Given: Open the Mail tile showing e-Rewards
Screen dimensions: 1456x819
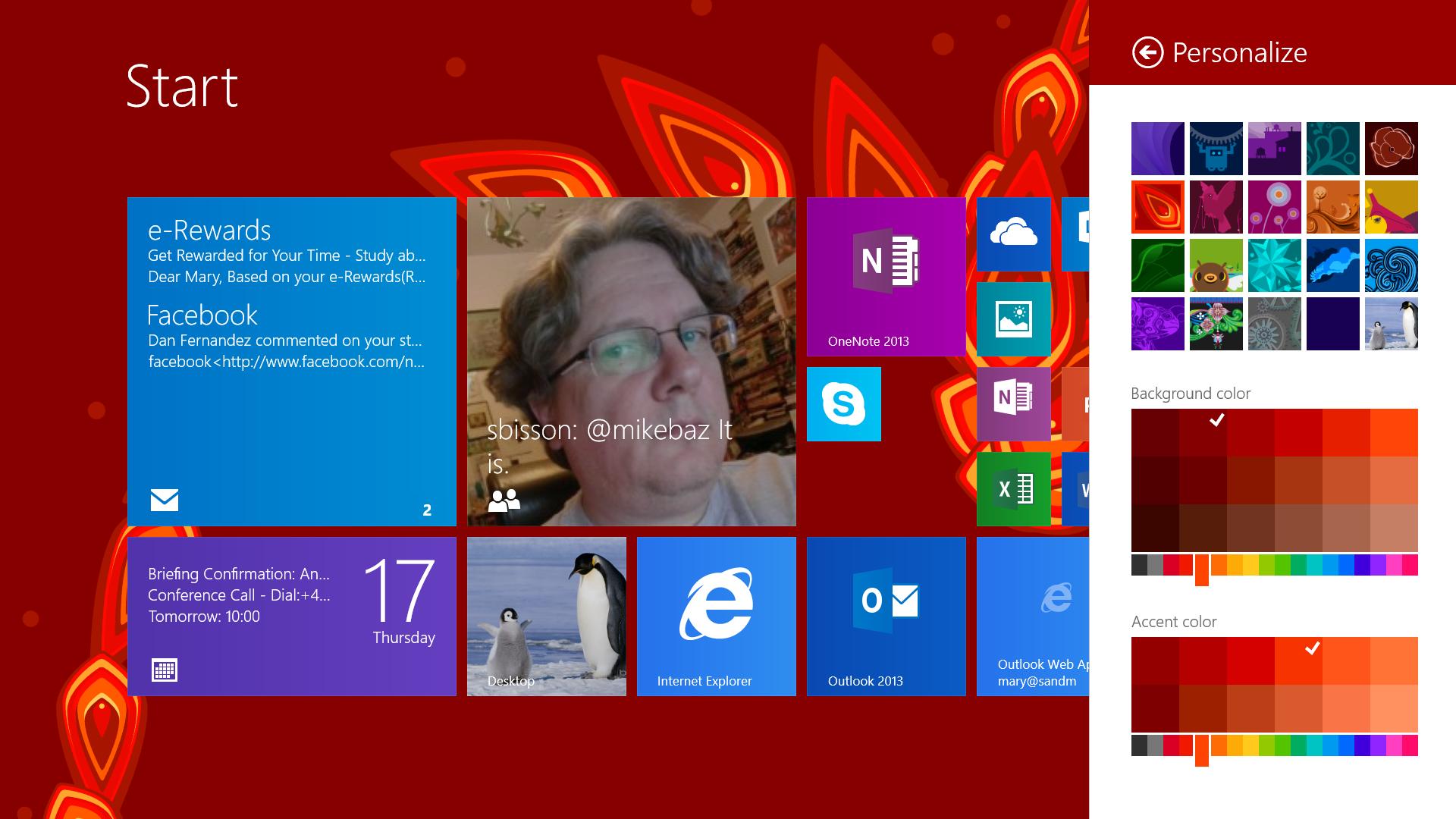Looking at the screenshot, I should tap(291, 362).
